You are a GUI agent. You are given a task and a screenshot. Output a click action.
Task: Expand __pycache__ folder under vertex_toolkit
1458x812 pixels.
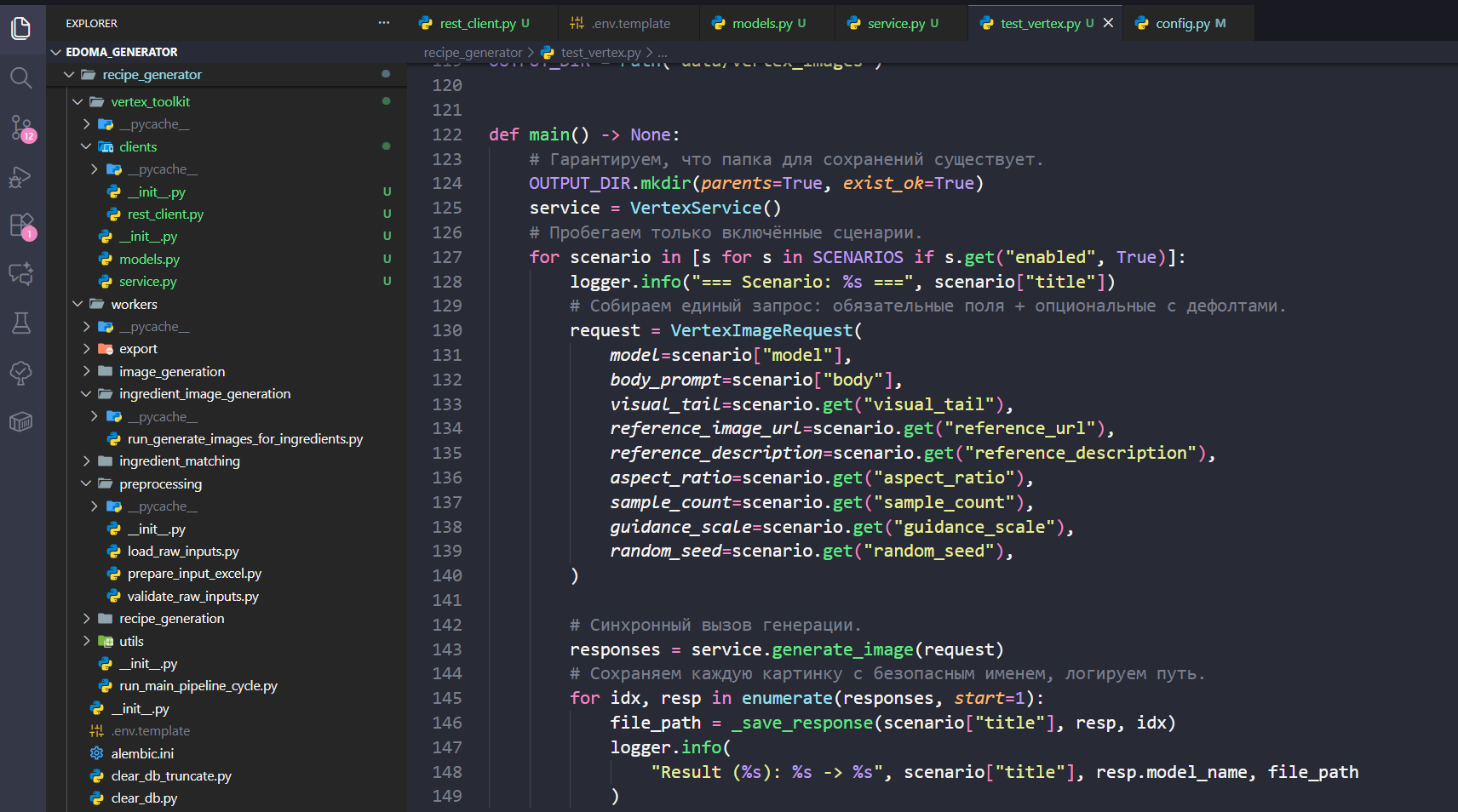click(86, 124)
